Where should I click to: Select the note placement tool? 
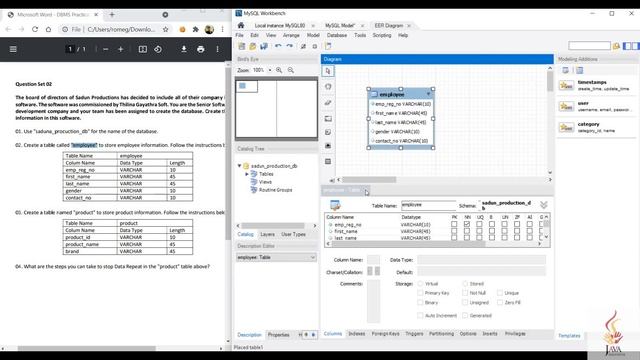[328, 132]
